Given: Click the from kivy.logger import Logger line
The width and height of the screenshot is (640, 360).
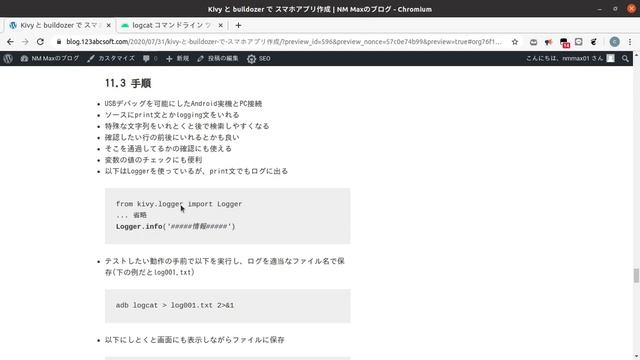Looking at the screenshot, I should tap(179, 204).
